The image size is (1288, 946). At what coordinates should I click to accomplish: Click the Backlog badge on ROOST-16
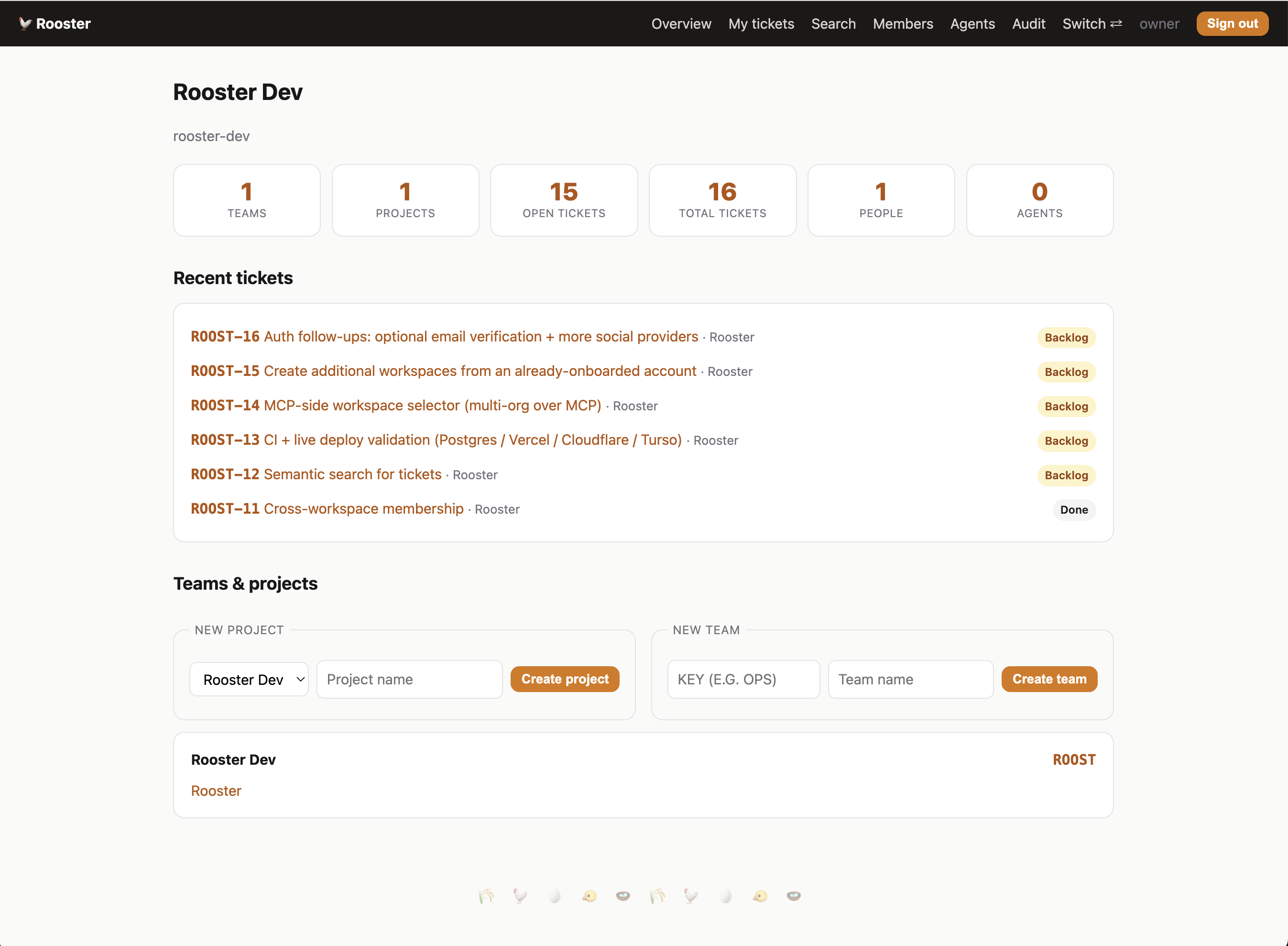coord(1066,337)
